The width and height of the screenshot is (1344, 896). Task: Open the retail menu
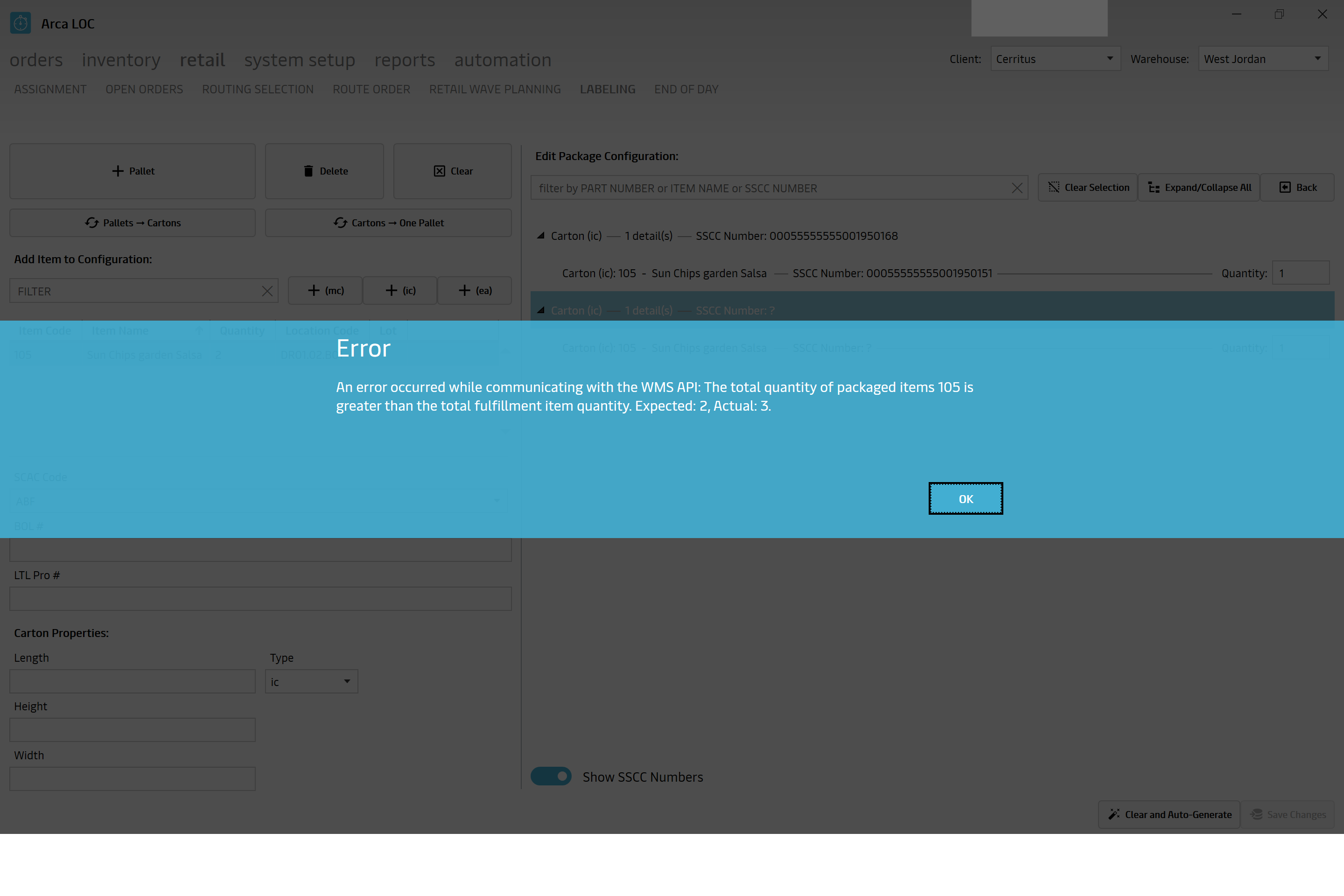tap(202, 60)
